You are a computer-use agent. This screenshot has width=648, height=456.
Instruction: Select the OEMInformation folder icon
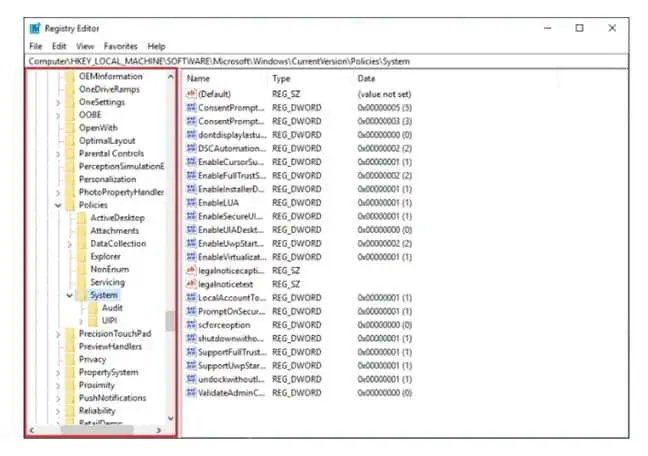coord(70,76)
